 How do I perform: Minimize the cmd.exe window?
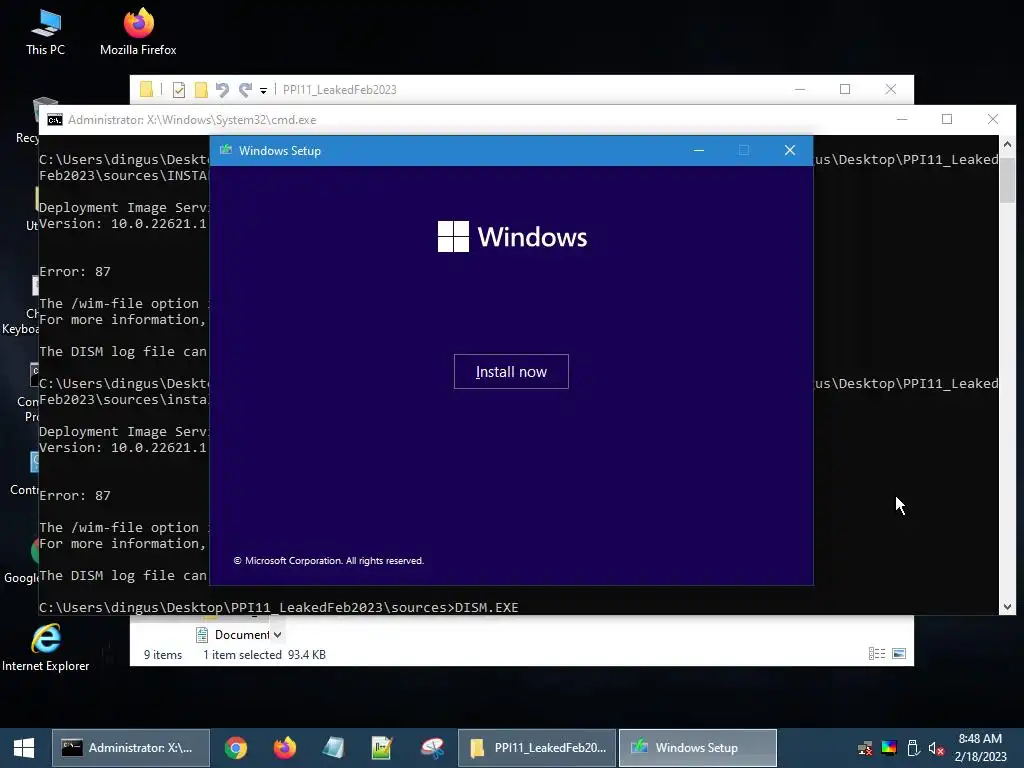point(902,119)
